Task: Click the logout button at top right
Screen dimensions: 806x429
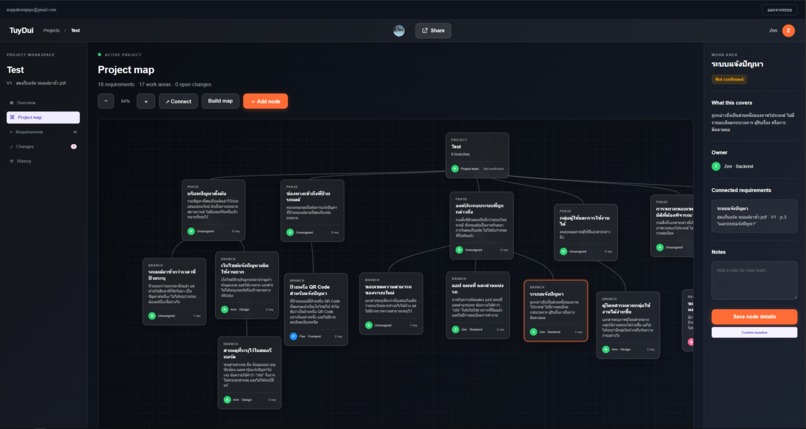Action: click(x=779, y=10)
